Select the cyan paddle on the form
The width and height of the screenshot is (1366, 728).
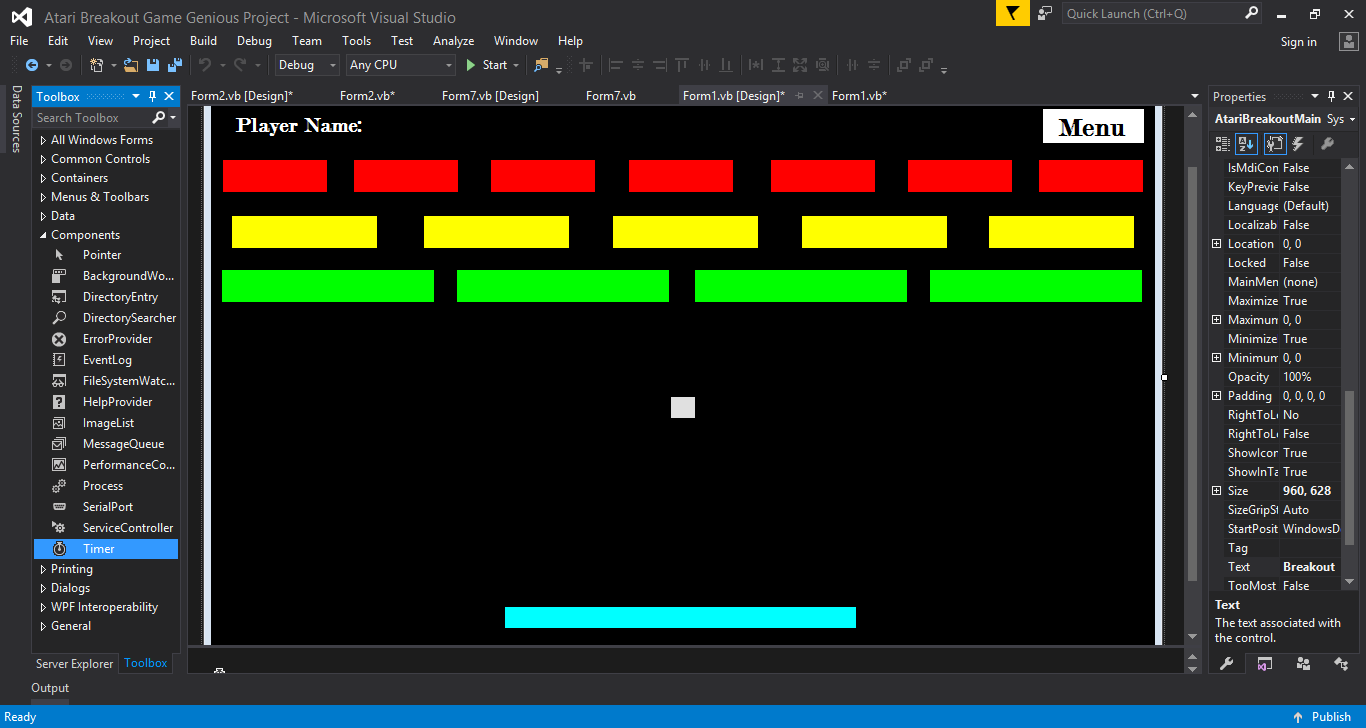point(680,618)
